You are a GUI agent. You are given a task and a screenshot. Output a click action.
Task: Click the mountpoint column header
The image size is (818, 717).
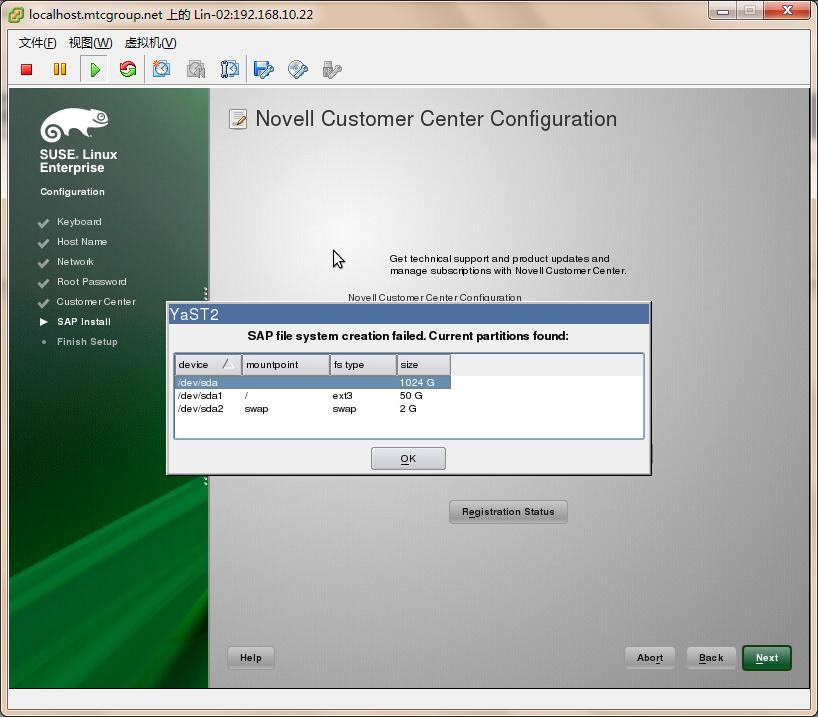coord(286,365)
